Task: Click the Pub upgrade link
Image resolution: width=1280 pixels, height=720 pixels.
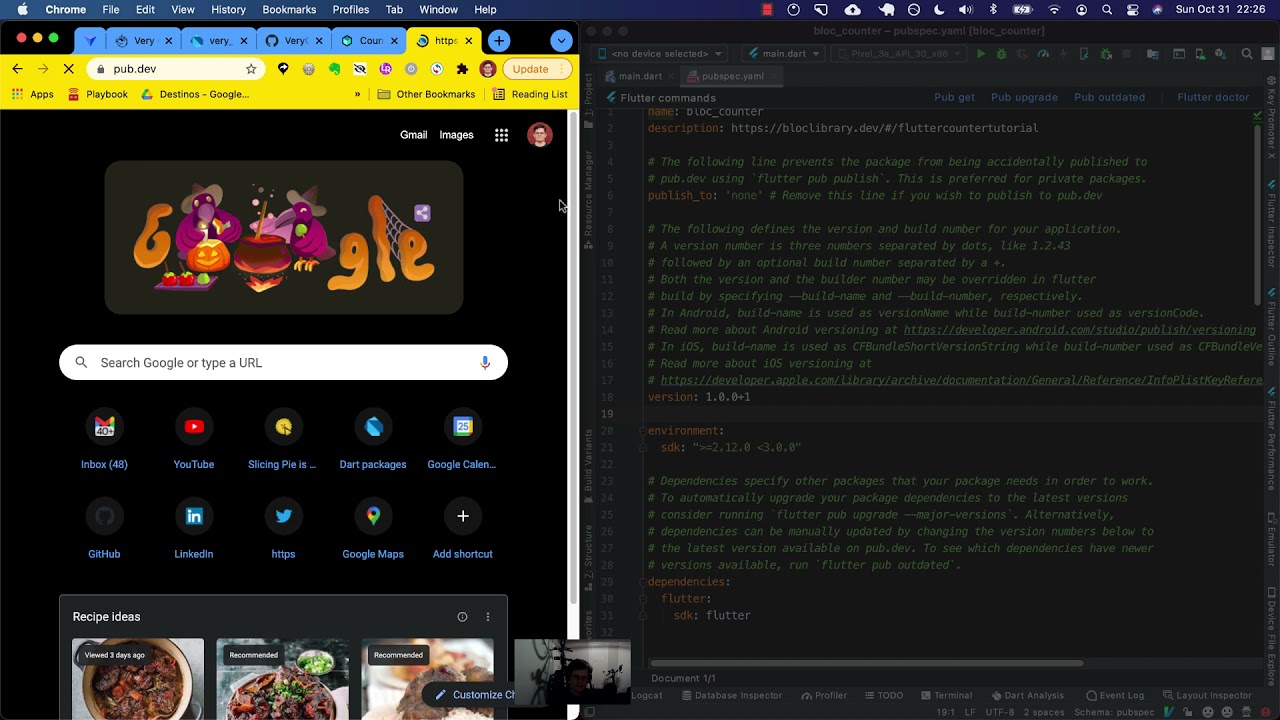Action: click(1024, 97)
